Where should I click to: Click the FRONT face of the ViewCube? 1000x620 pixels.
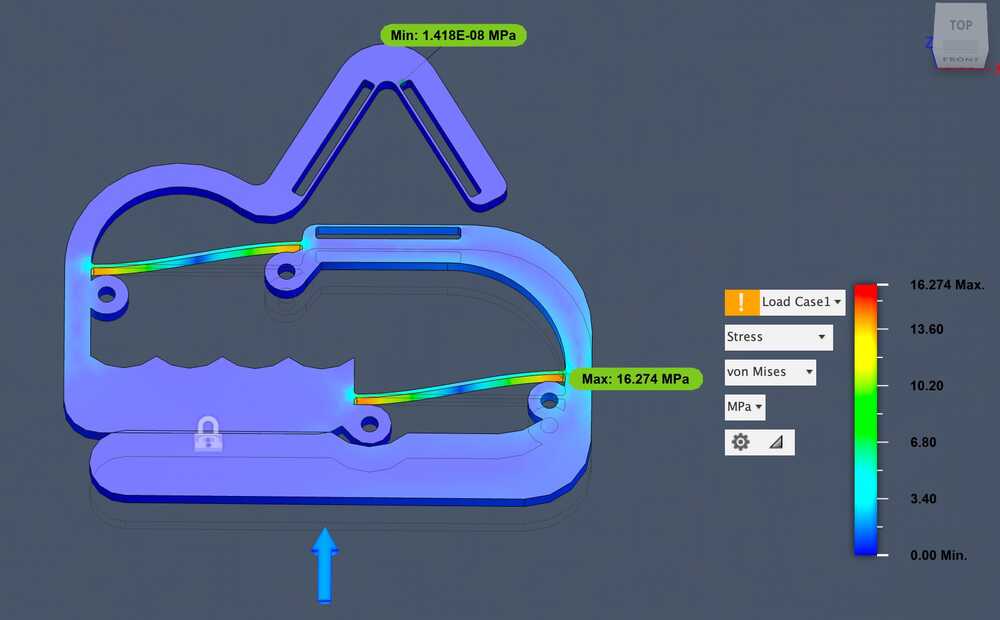tap(961, 57)
